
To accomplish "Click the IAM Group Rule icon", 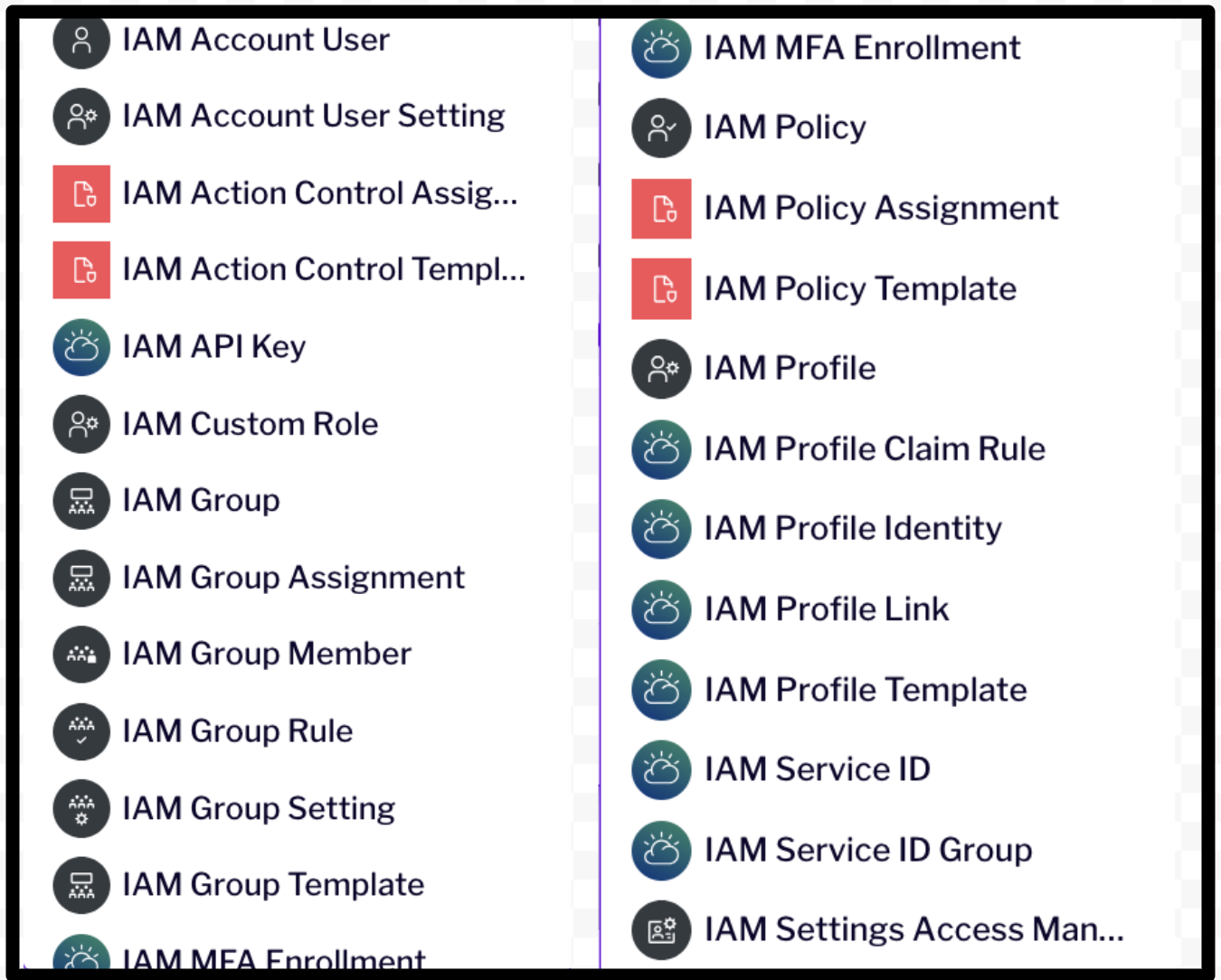I will [x=81, y=731].
